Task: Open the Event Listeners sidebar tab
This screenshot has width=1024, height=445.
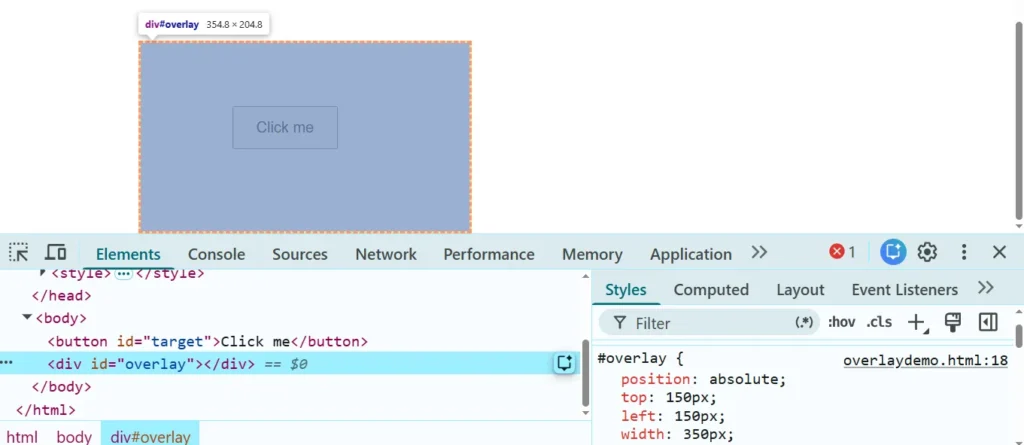Action: (904, 289)
